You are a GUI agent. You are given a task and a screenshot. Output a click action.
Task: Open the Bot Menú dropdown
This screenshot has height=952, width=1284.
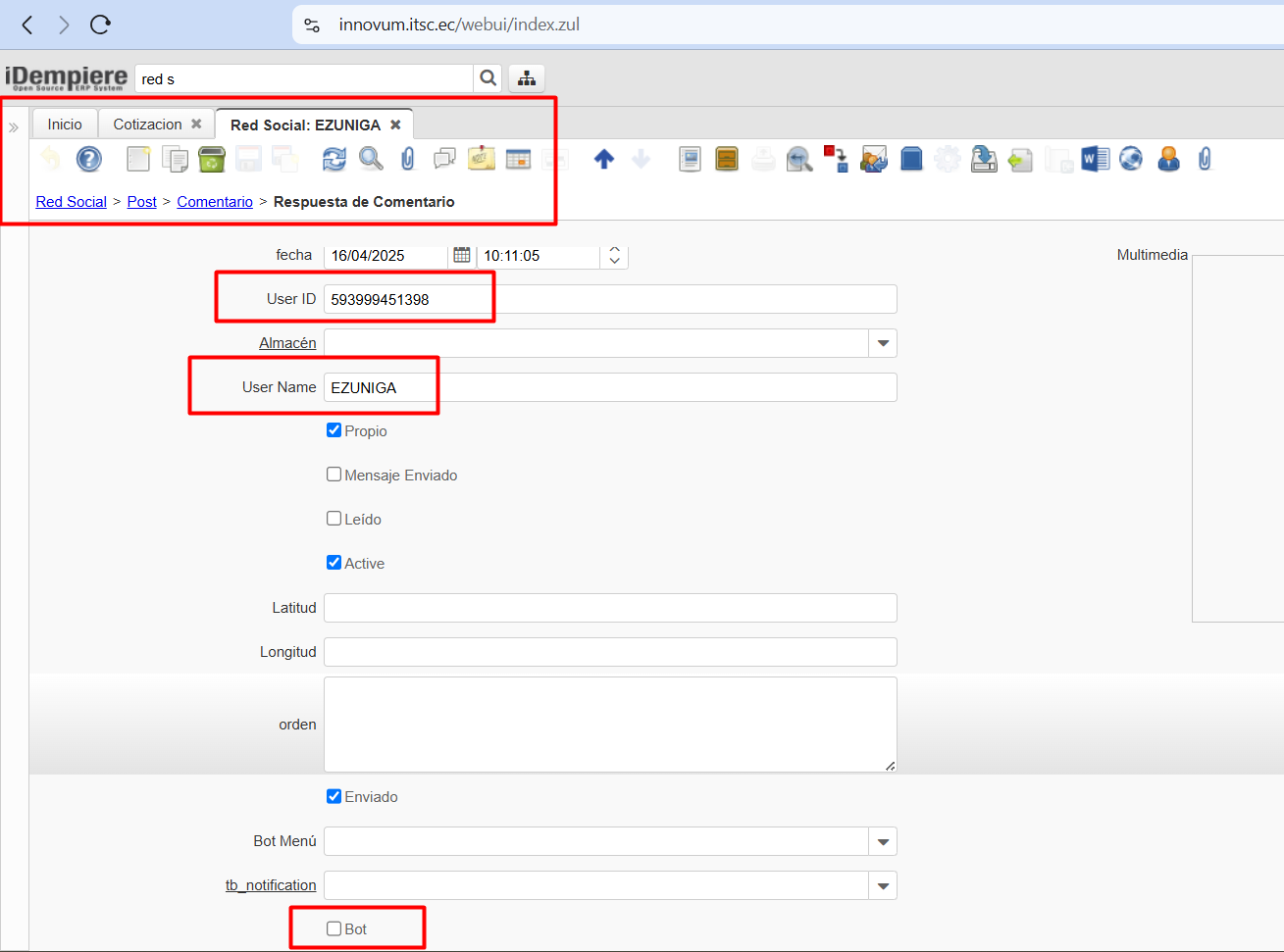[x=883, y=841]
